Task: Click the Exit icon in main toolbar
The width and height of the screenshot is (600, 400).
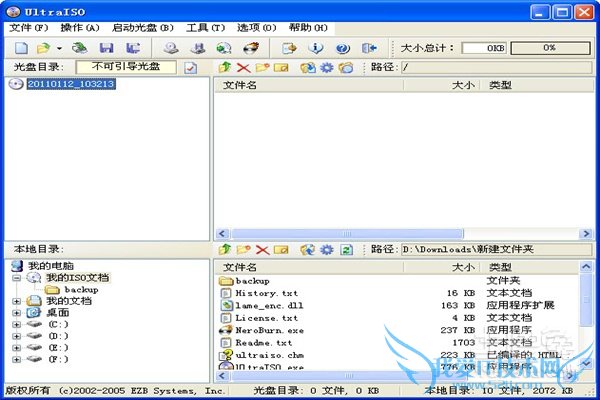Action: pyautogui.click(x=369, y=48)
